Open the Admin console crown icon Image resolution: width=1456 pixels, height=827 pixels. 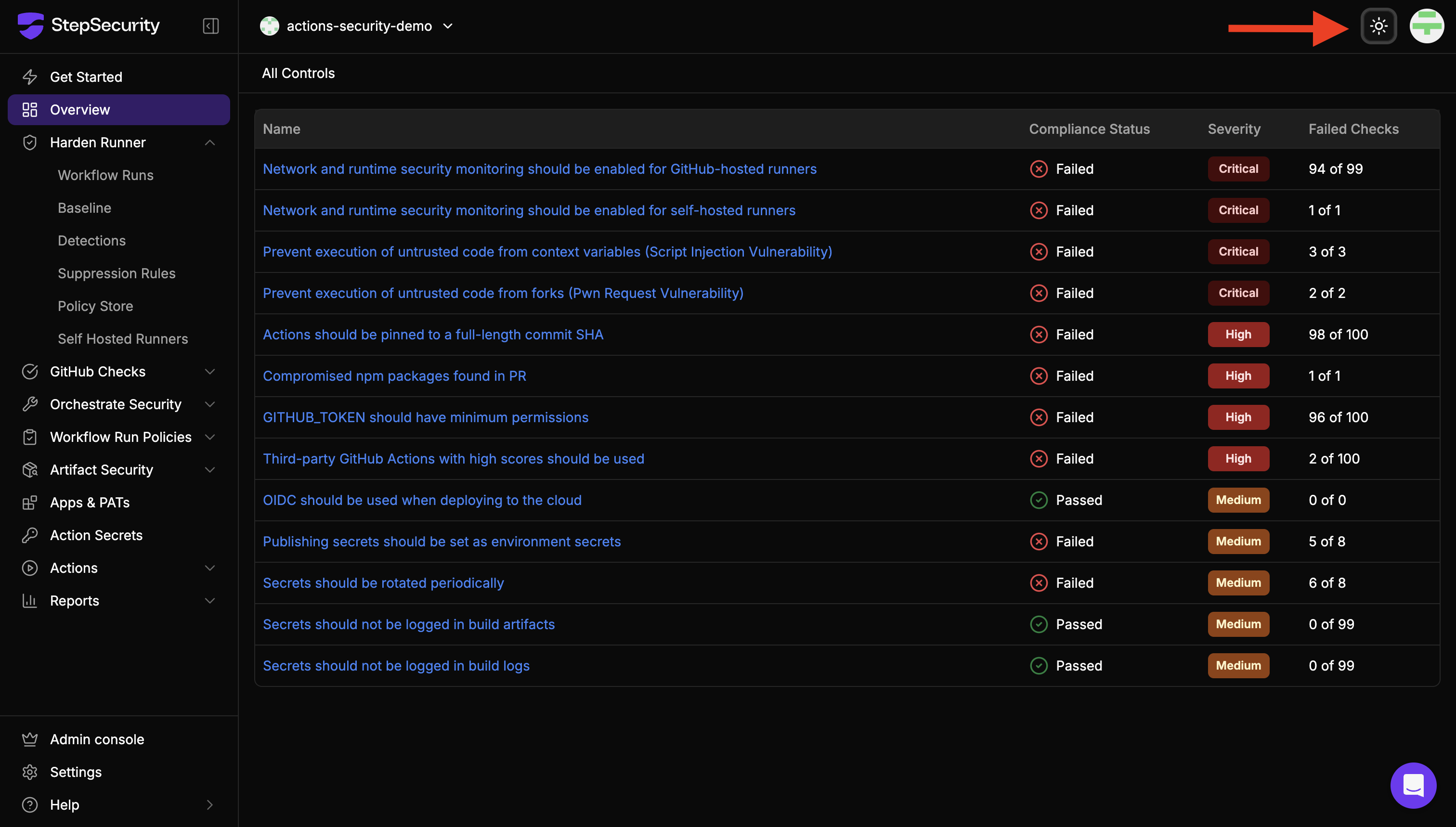(29, 739)
